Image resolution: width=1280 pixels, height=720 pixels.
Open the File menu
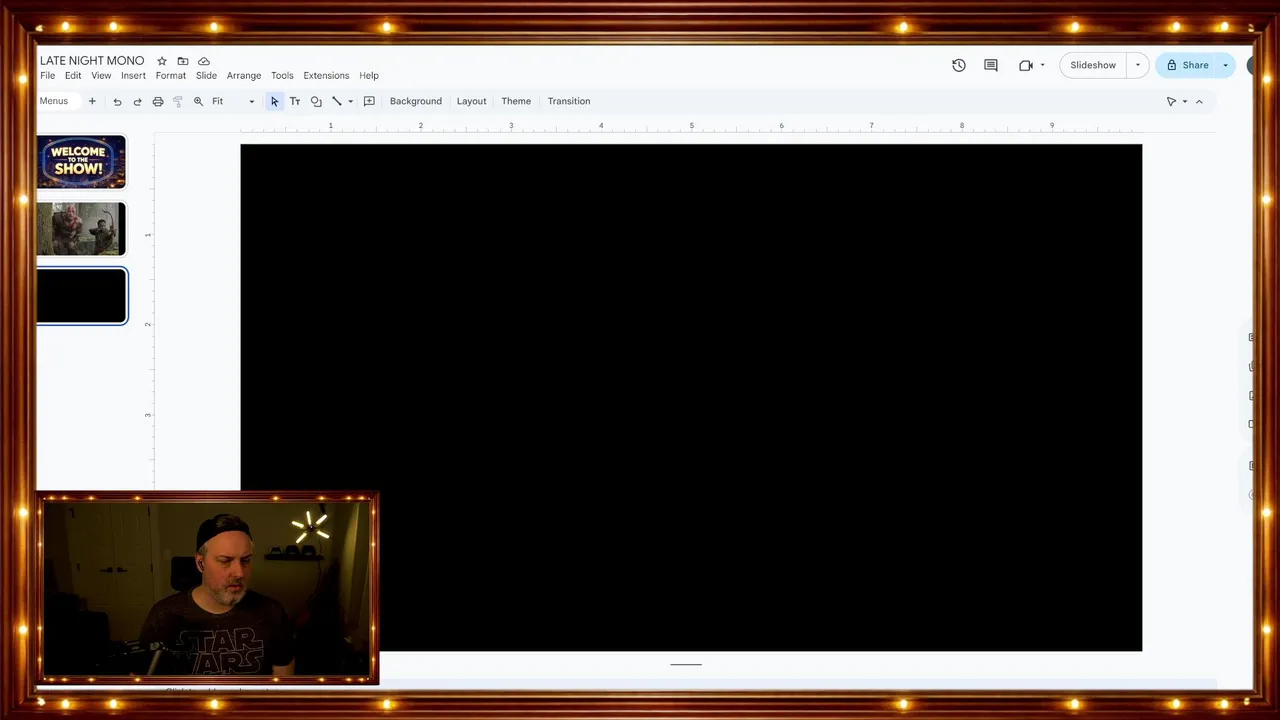(47, 76)
